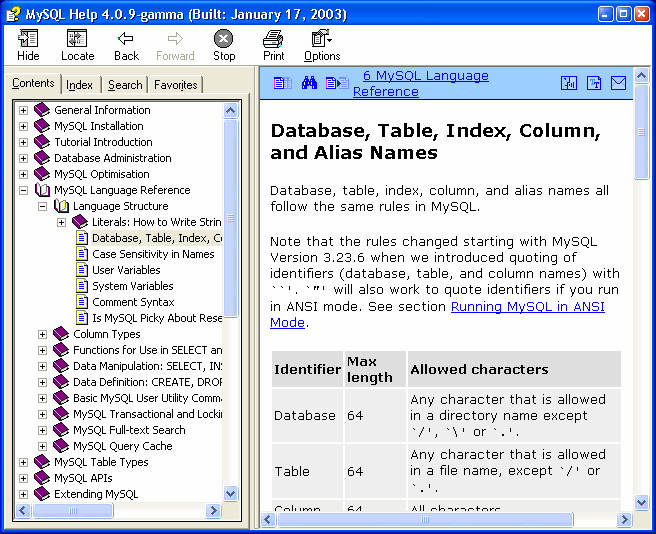Click scroll right arrow under contents tree

(214, 511)
